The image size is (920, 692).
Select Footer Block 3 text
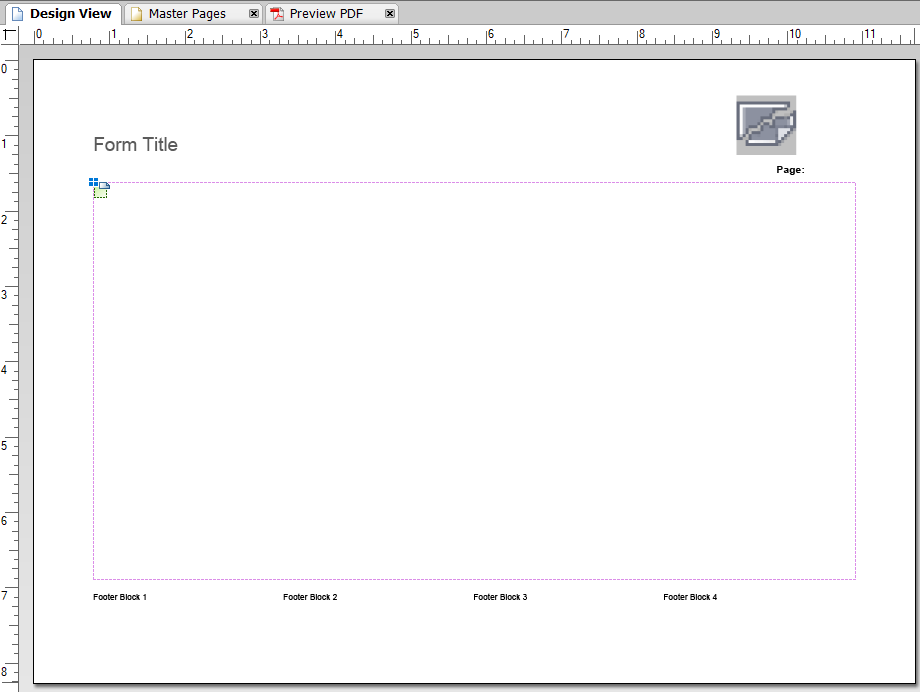click(500, 597)
